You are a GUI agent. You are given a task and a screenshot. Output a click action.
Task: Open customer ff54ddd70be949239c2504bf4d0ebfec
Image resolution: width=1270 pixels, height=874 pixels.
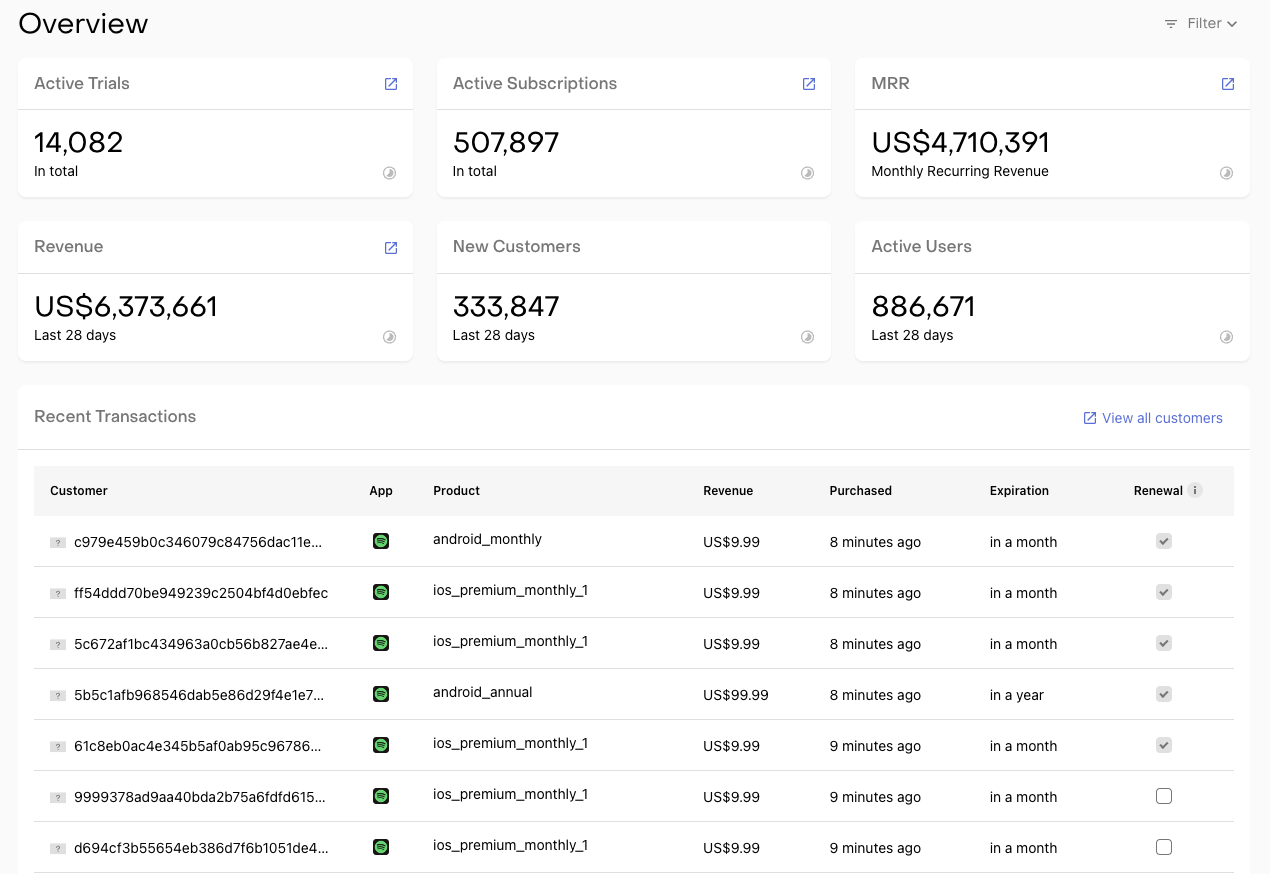point(201,593)
